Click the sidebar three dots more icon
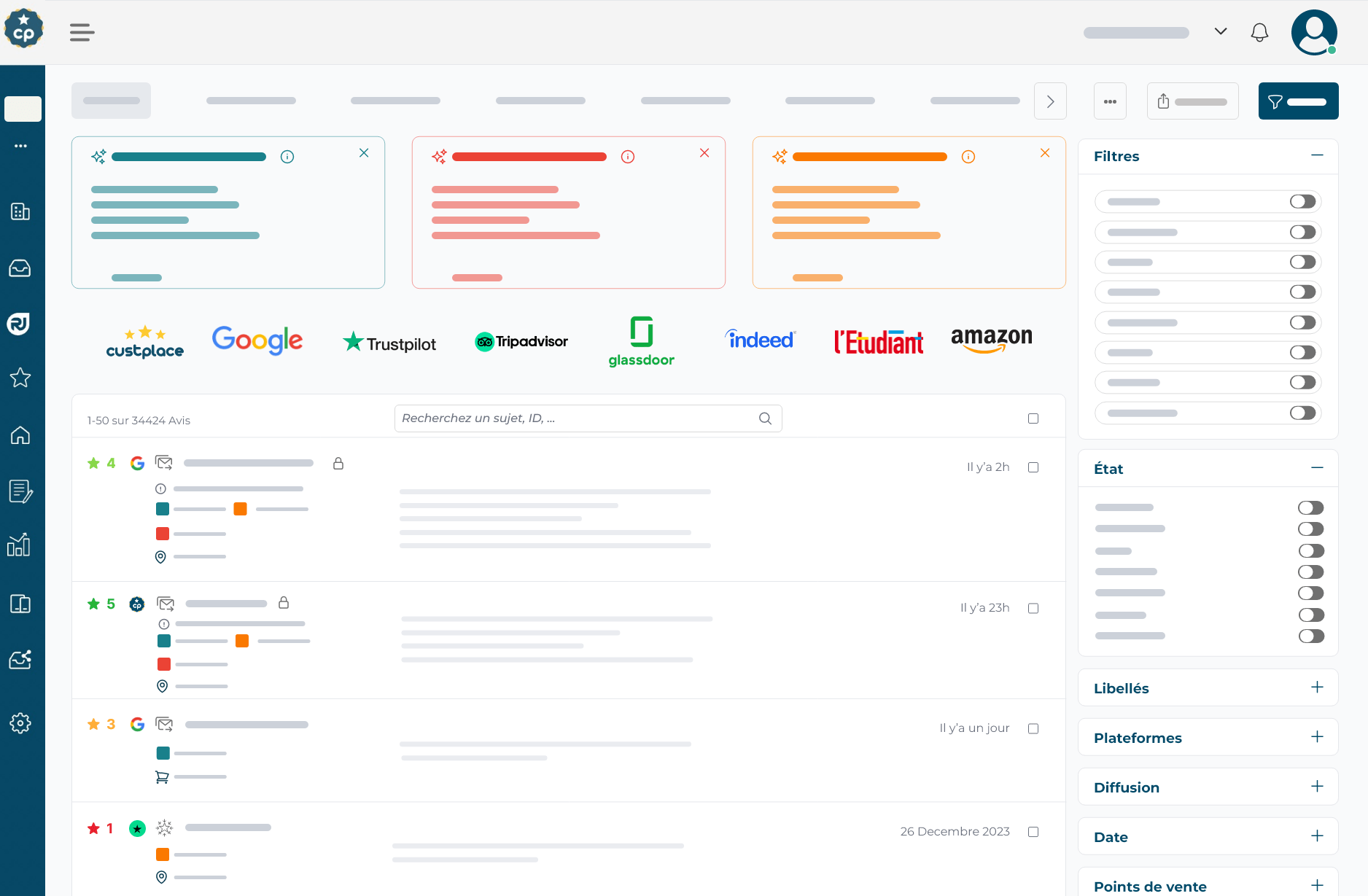1368x896 pixels. coord(20,146)
